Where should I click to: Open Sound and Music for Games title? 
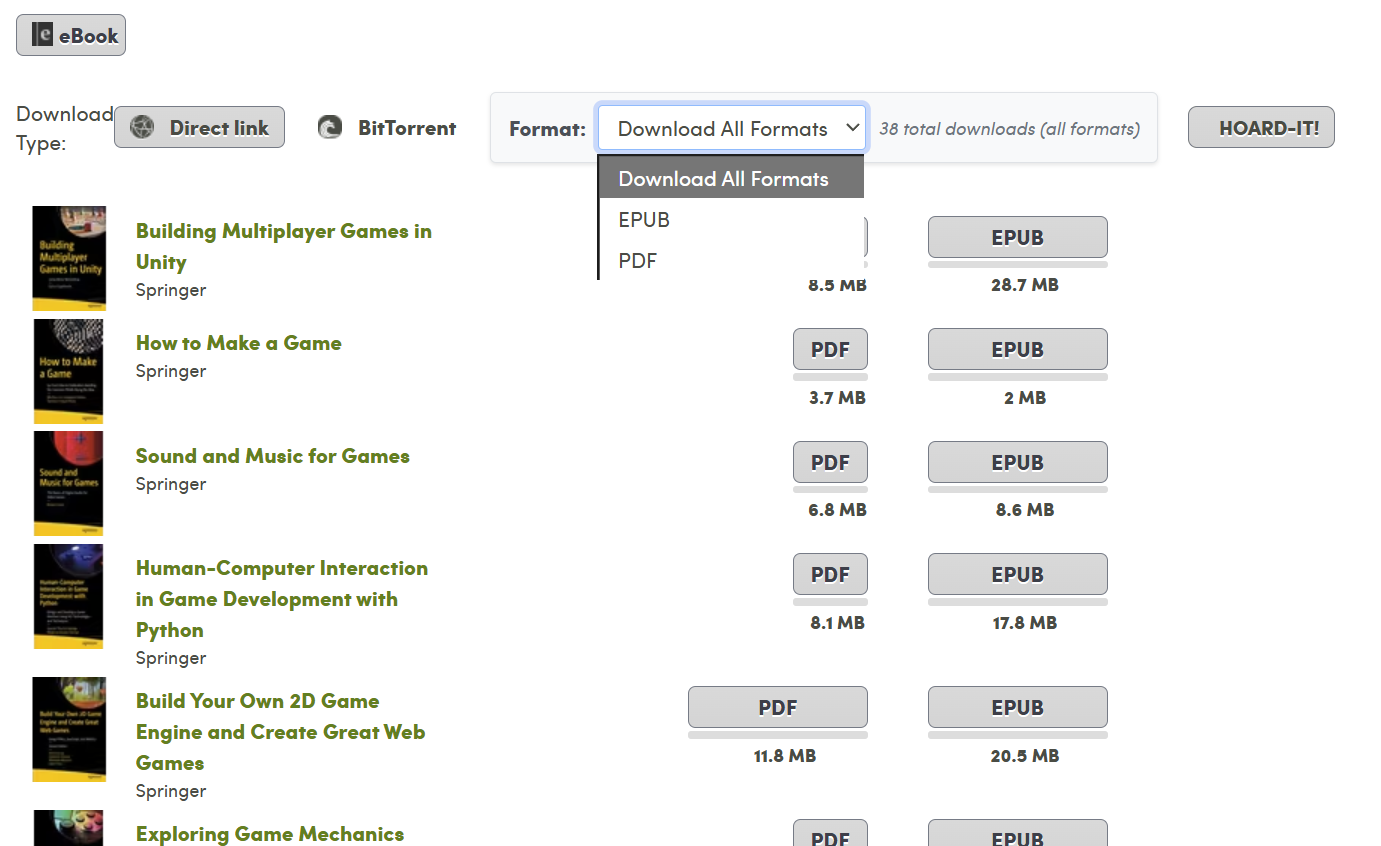273,456
